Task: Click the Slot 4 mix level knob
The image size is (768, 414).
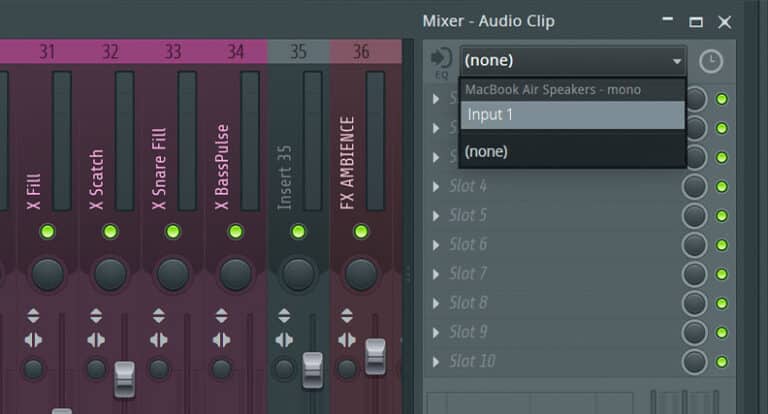Action: 695,187
